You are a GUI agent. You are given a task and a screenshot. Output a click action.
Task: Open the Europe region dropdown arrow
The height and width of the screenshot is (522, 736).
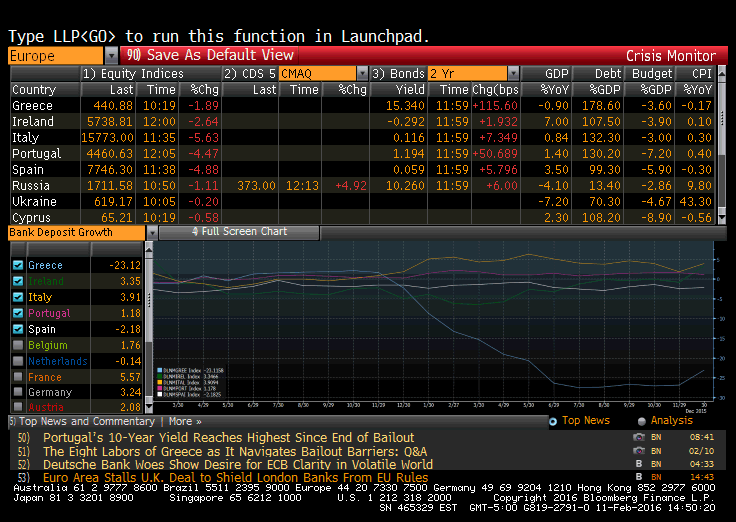111,56
